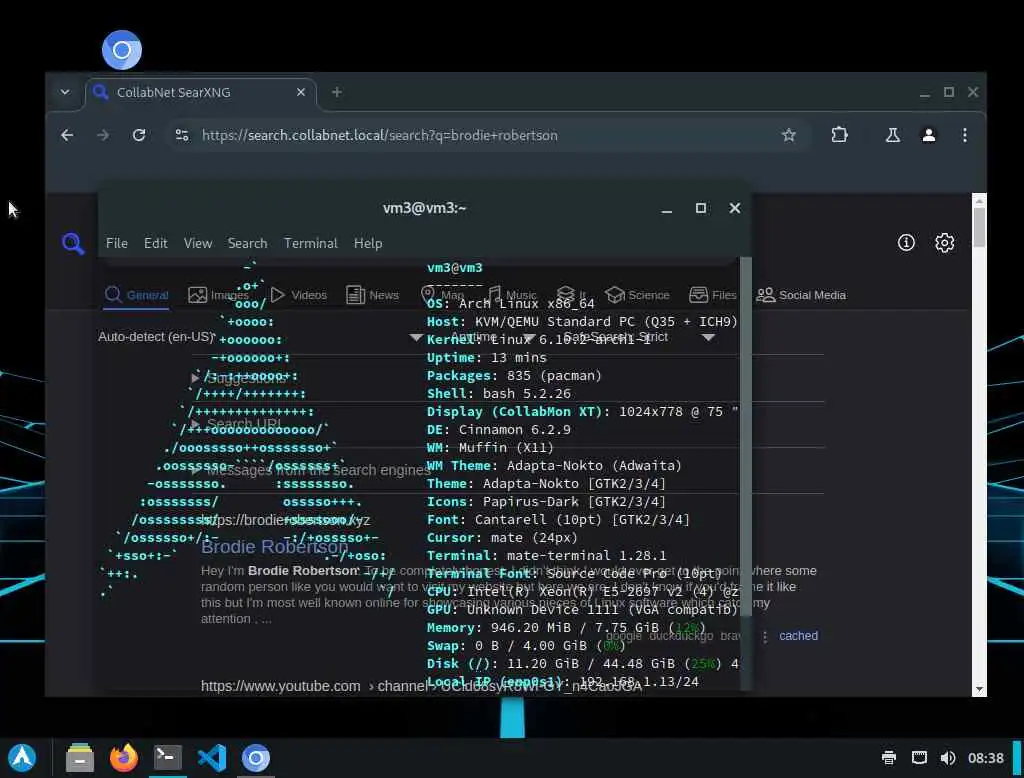Bookmark this page with the star icon
The height and width of the screenshot is (778, 1024).
tap(788, 135)
